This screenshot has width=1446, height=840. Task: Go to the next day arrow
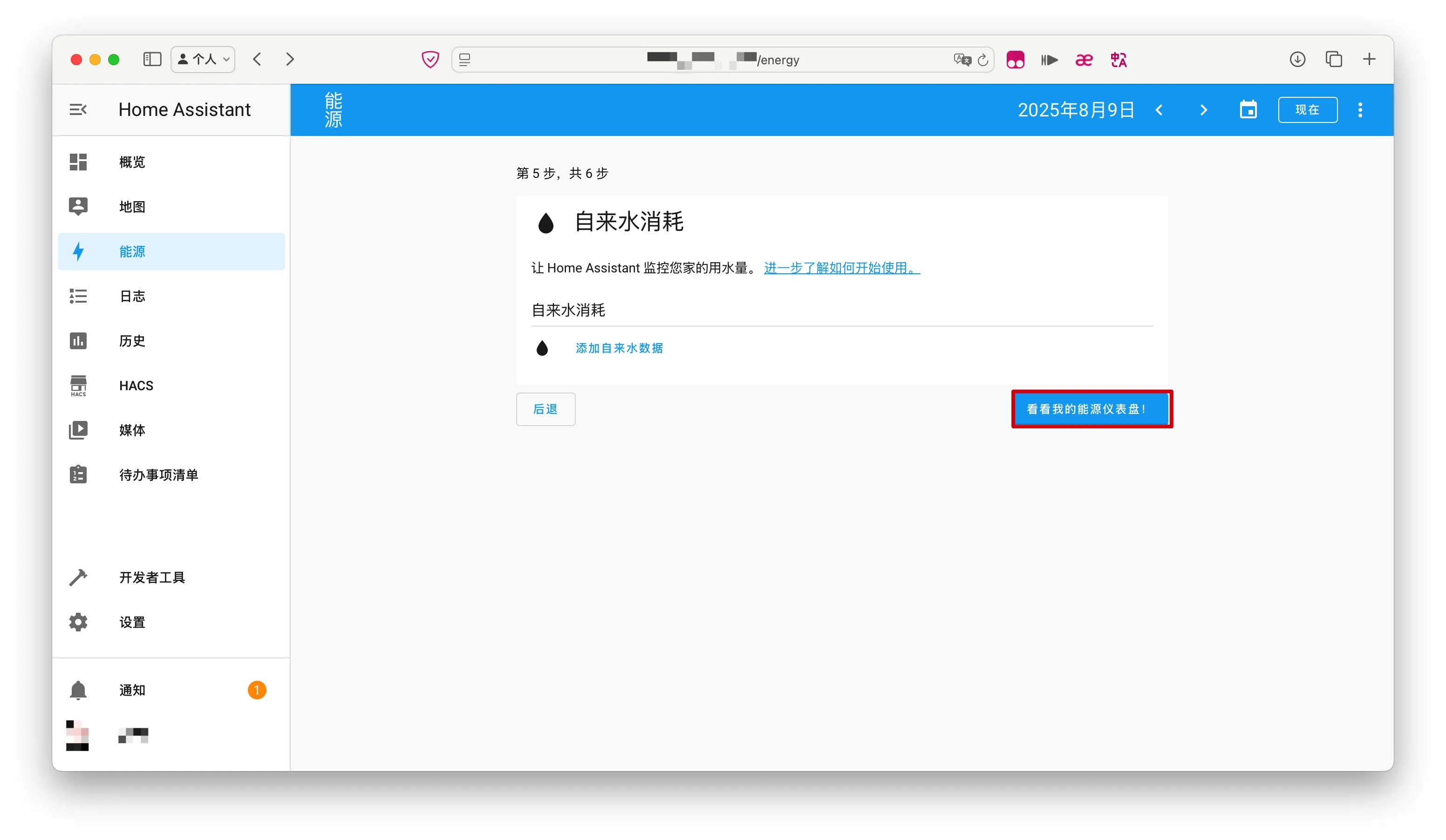pyautogui.click(x=1203, y=109)
